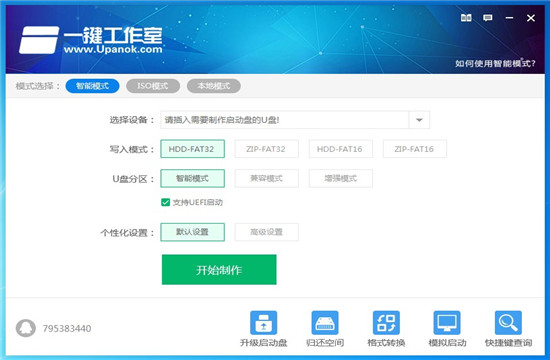Click the QQ contact avatar icon
550x360 pixels.
coord(26,328)
